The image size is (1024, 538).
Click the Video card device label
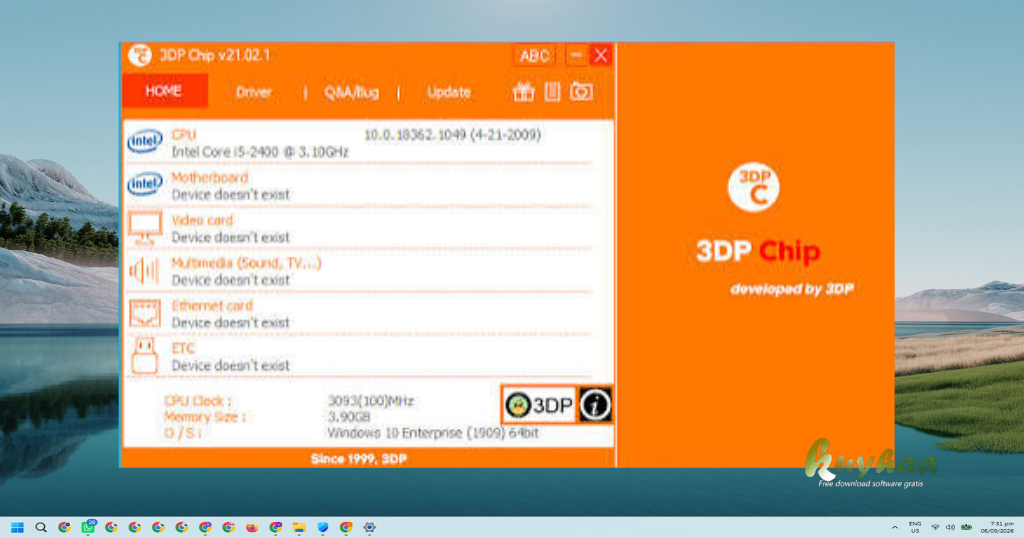tap(202, 220)
